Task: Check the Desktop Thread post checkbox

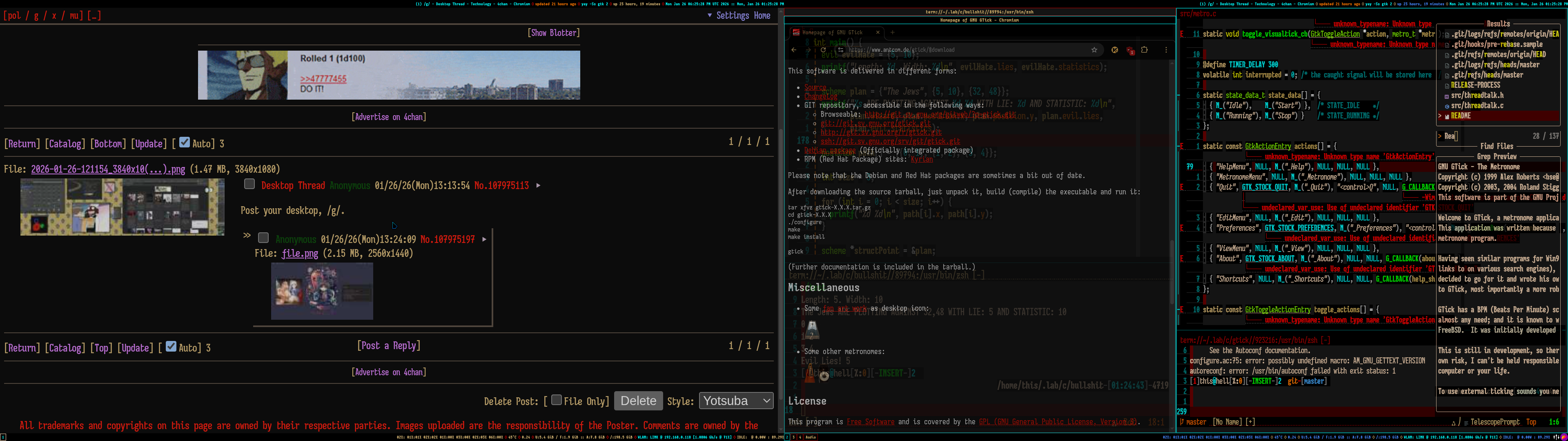Action: pyautogui.click(x=249, y=184)
